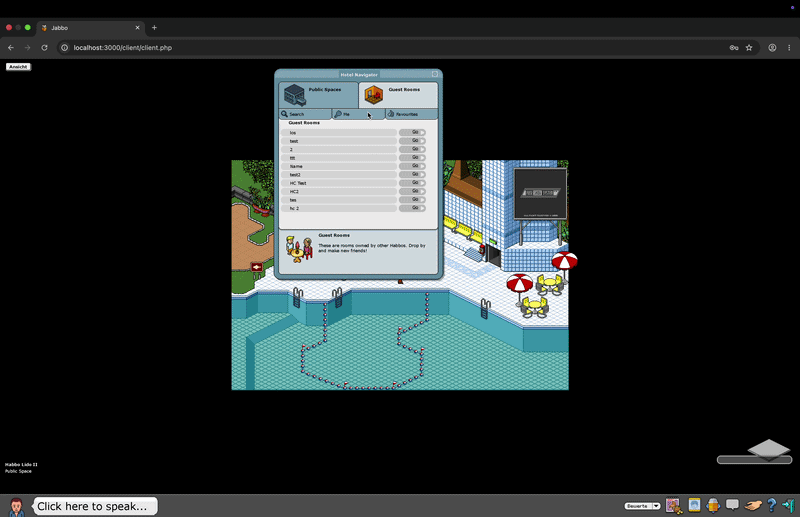Click Go for room 'test'
Screen dimensions: 800x517
click(x=412, y=140)
